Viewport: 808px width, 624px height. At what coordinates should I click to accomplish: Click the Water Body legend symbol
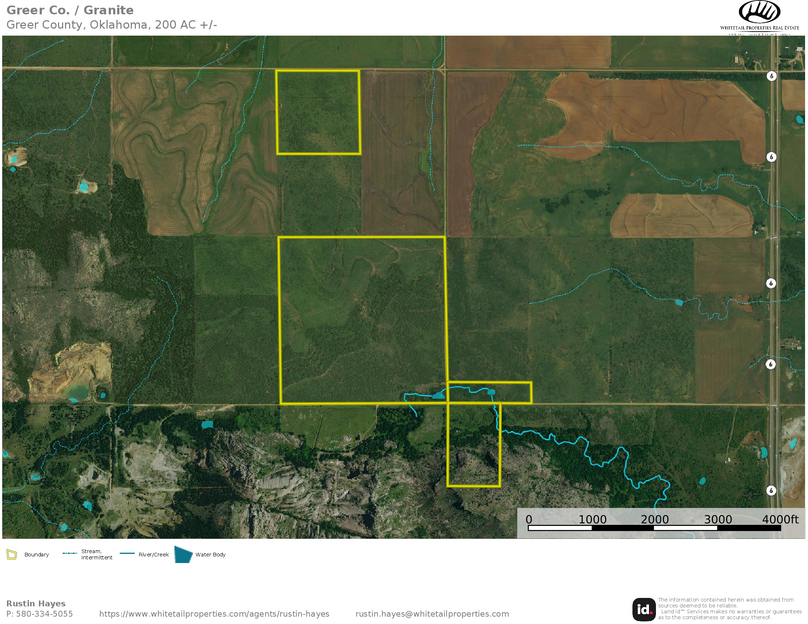point(183,554)
